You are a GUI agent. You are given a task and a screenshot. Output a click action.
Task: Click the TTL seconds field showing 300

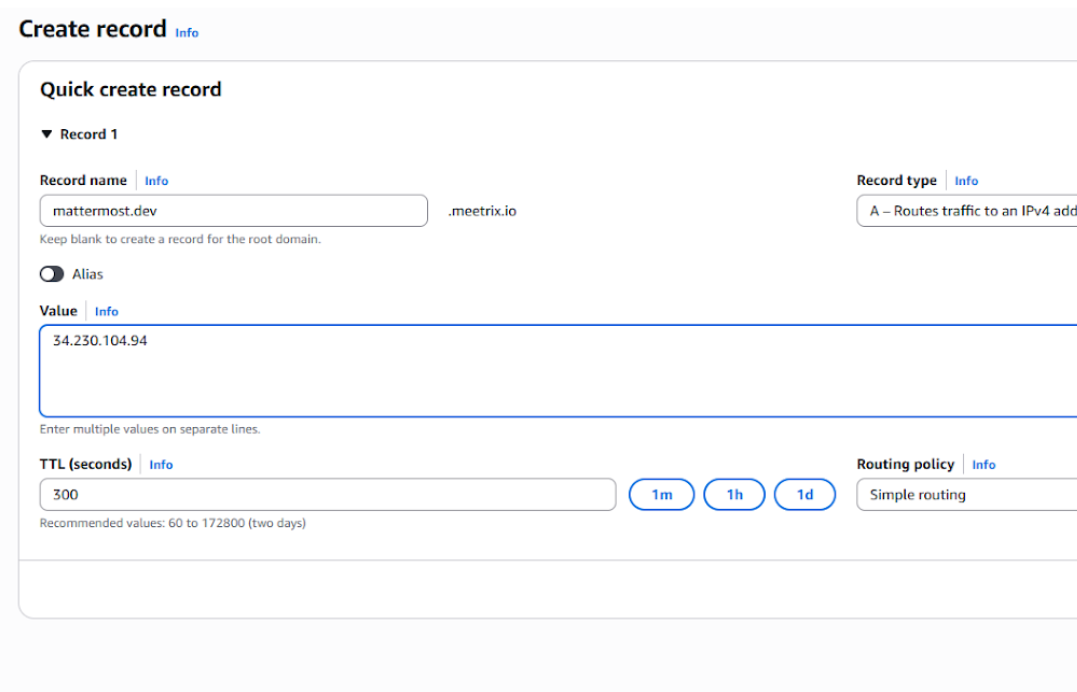[327, 495]
